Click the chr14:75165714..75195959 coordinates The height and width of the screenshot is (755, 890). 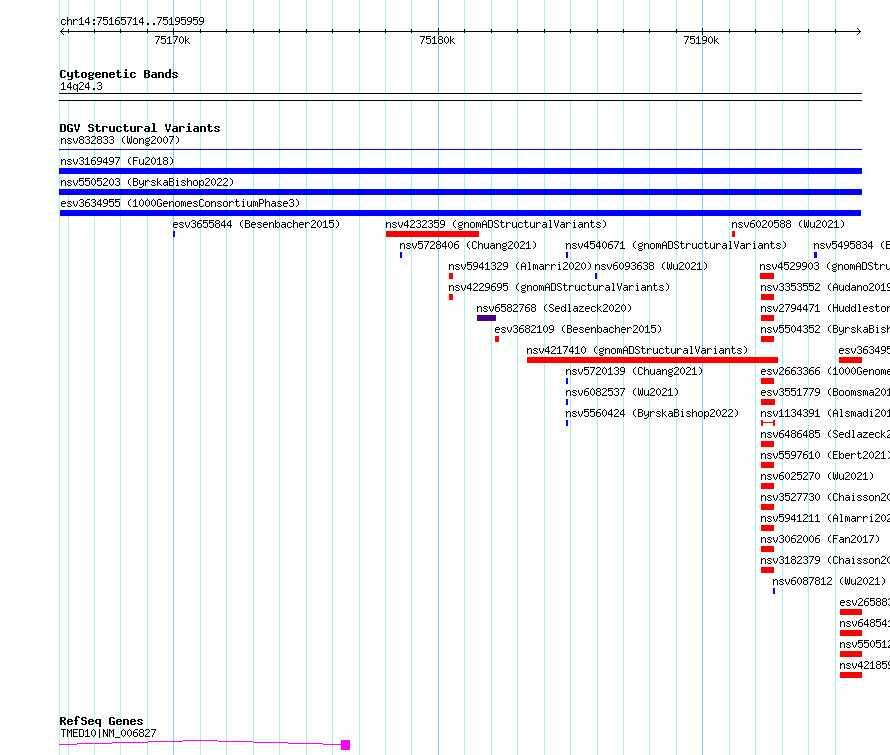click(132, 21)
